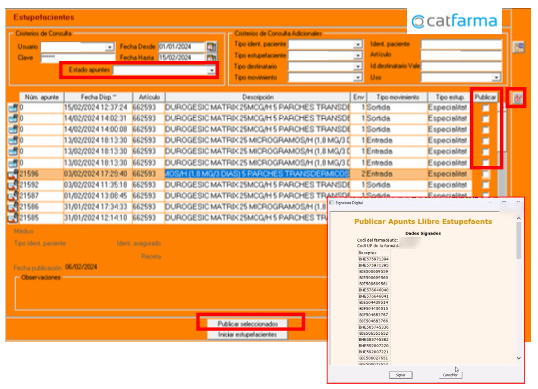This screenshot has height=389, width=538.
Task: Click the Publicar column header
Action: [485, 97]
